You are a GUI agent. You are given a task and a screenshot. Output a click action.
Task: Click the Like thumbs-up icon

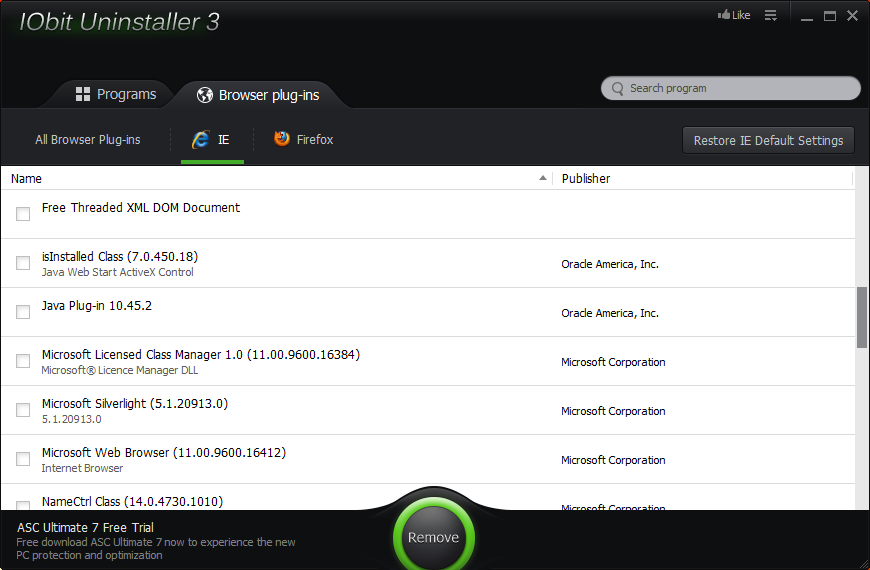coord(724,14)
